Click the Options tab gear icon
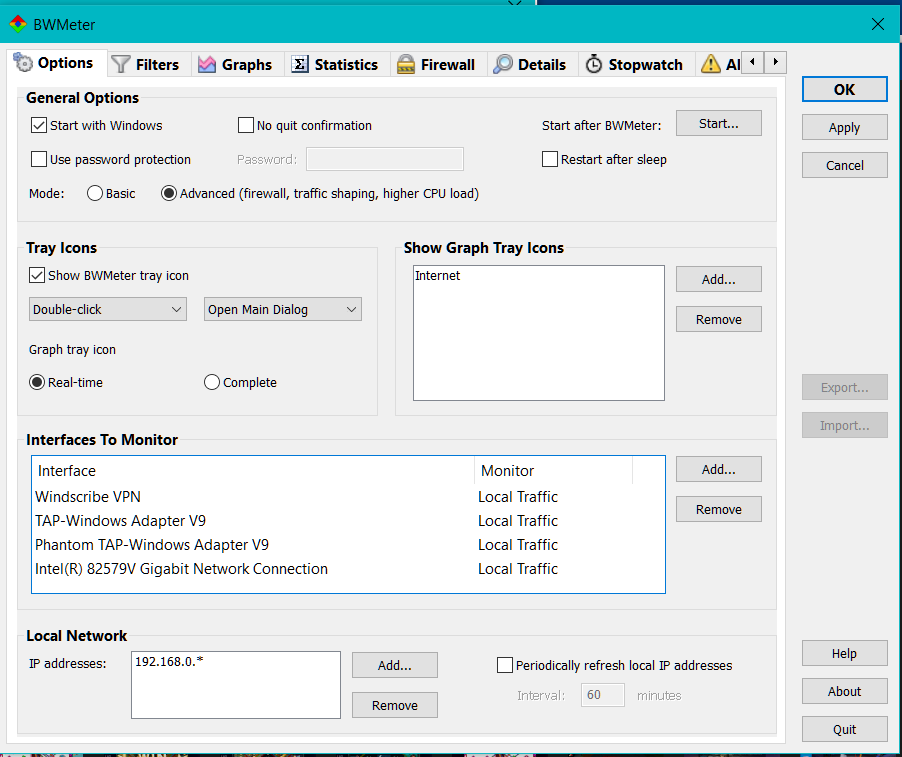 24,62
